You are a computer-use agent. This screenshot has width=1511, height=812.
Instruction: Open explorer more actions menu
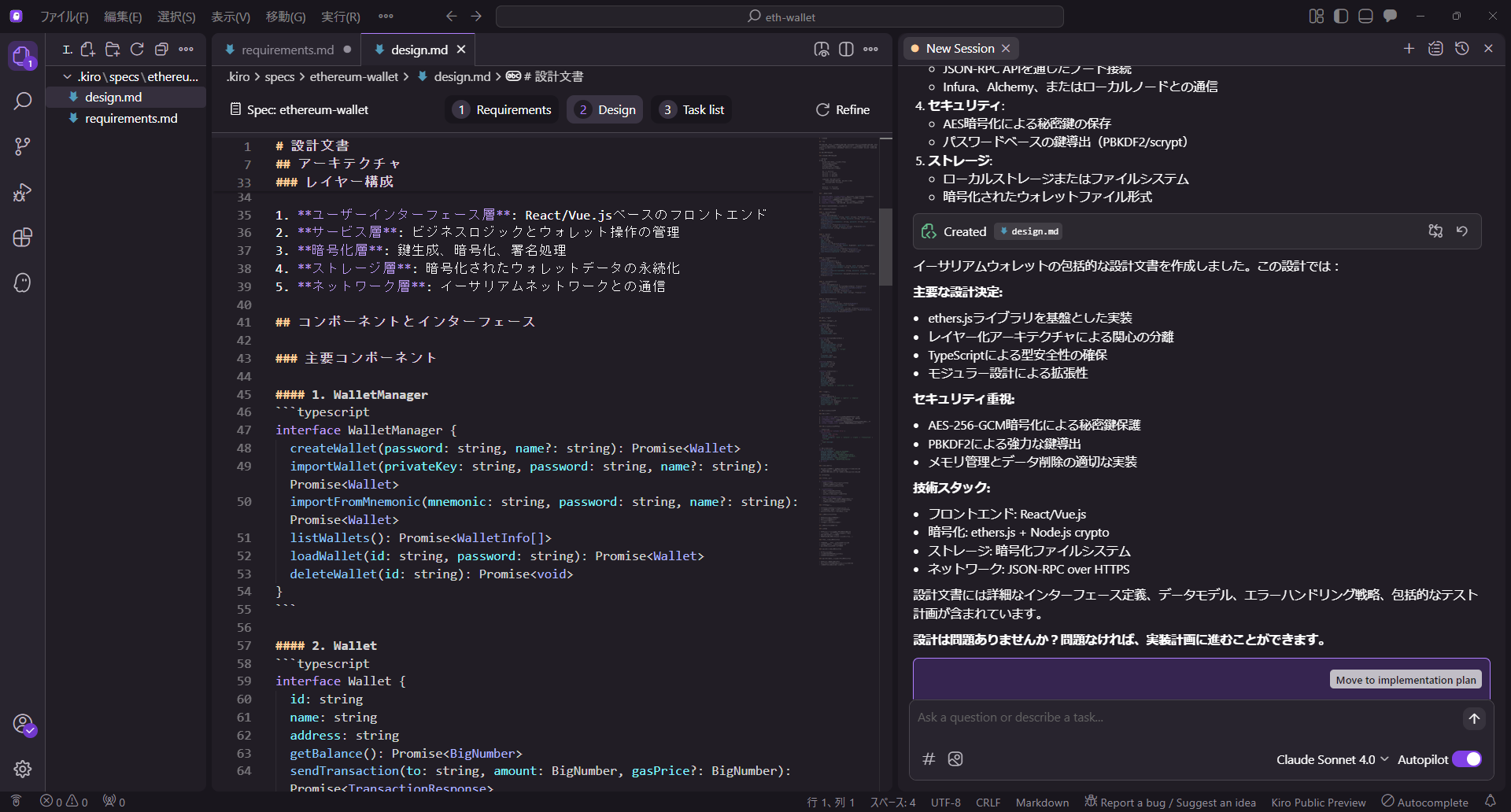[x=186, y=50]
